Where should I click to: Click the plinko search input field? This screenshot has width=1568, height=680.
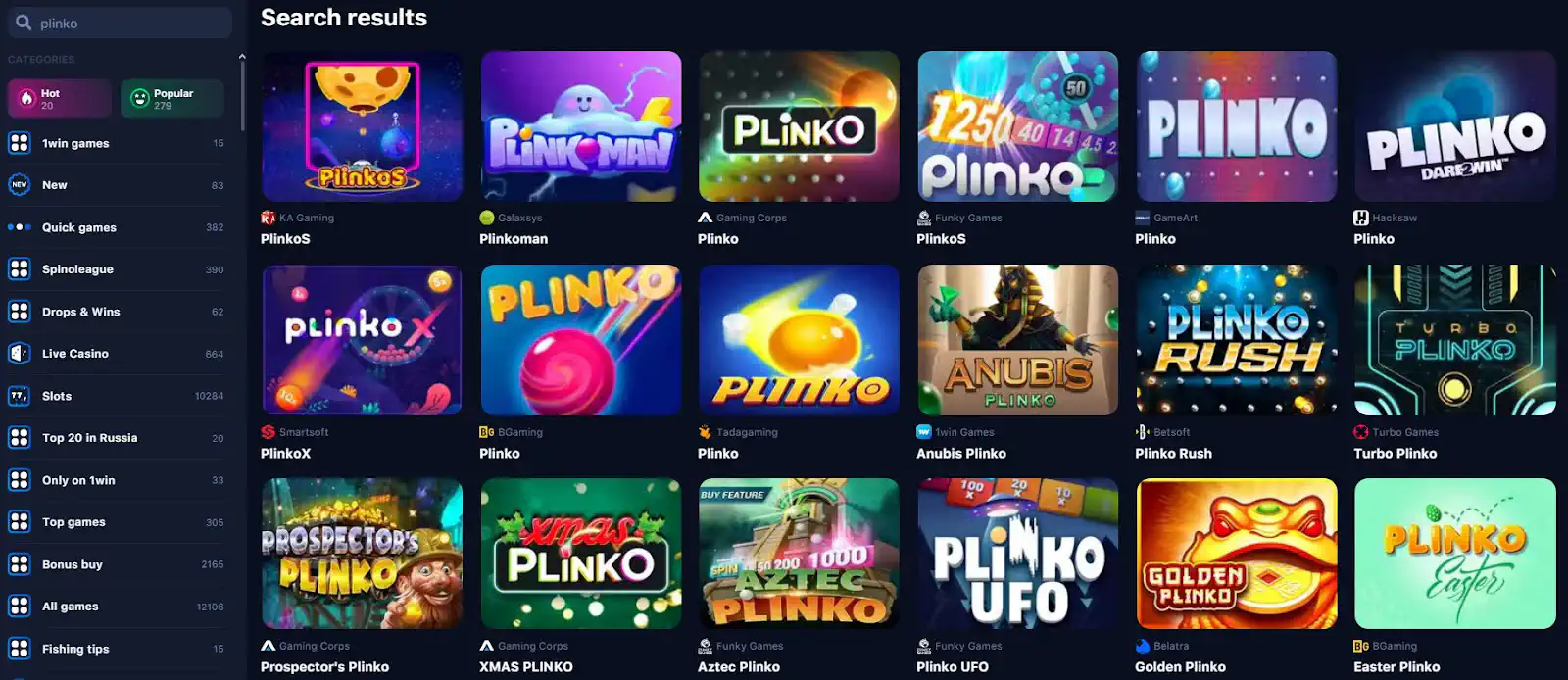click(x=120, y=23)
